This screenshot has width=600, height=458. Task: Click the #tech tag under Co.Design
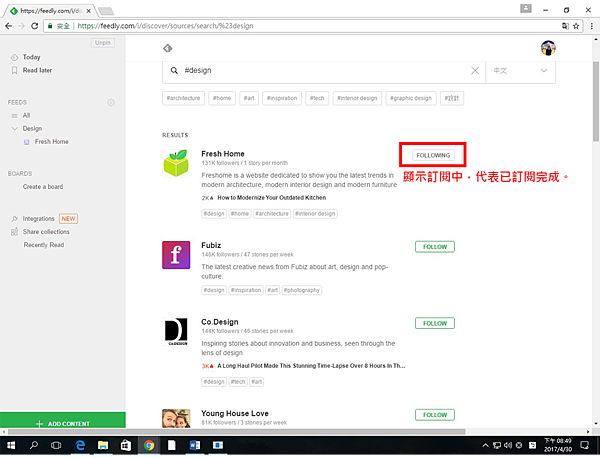[x=238, y=382]
